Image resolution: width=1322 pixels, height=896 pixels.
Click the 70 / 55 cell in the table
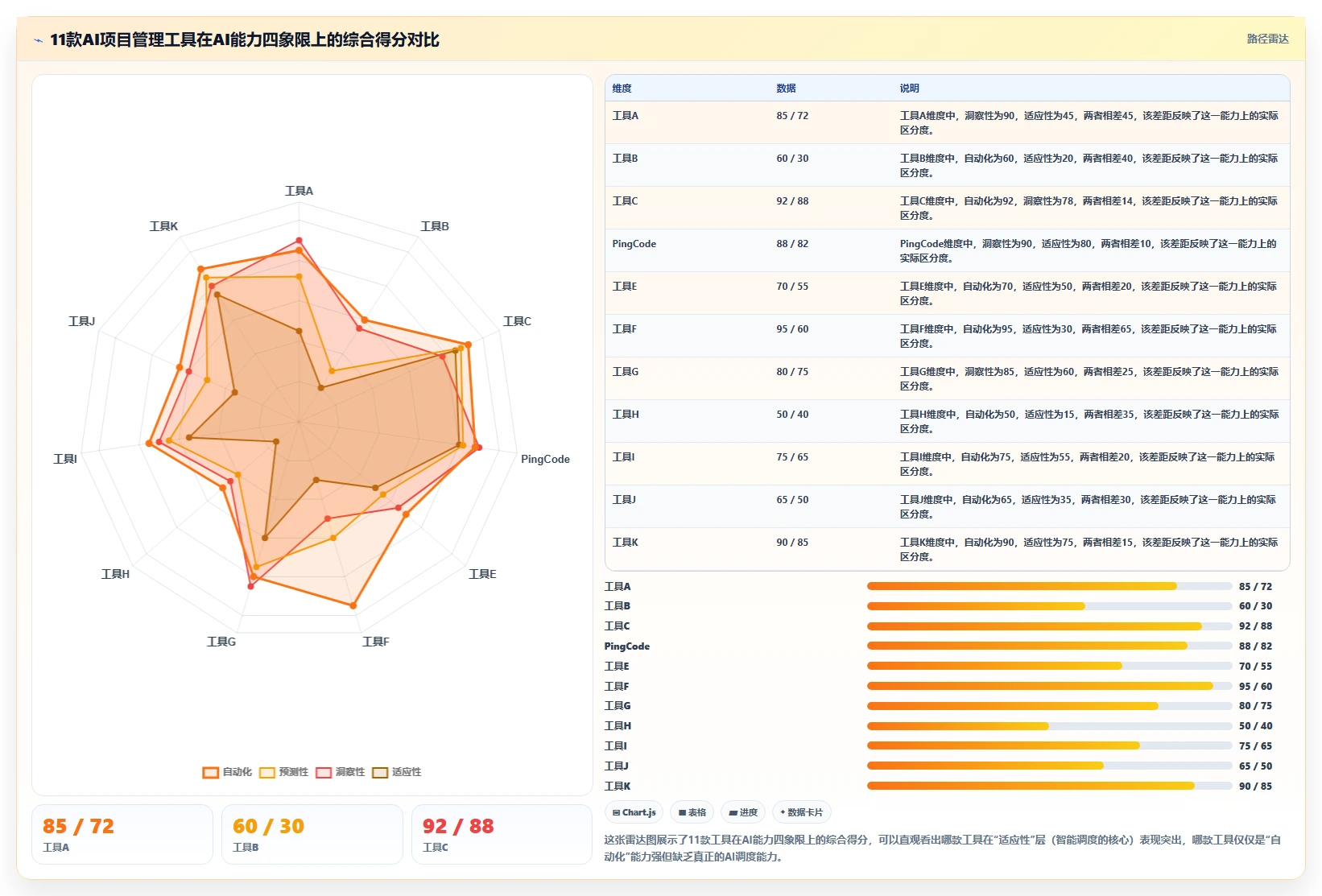pos(792,287)
